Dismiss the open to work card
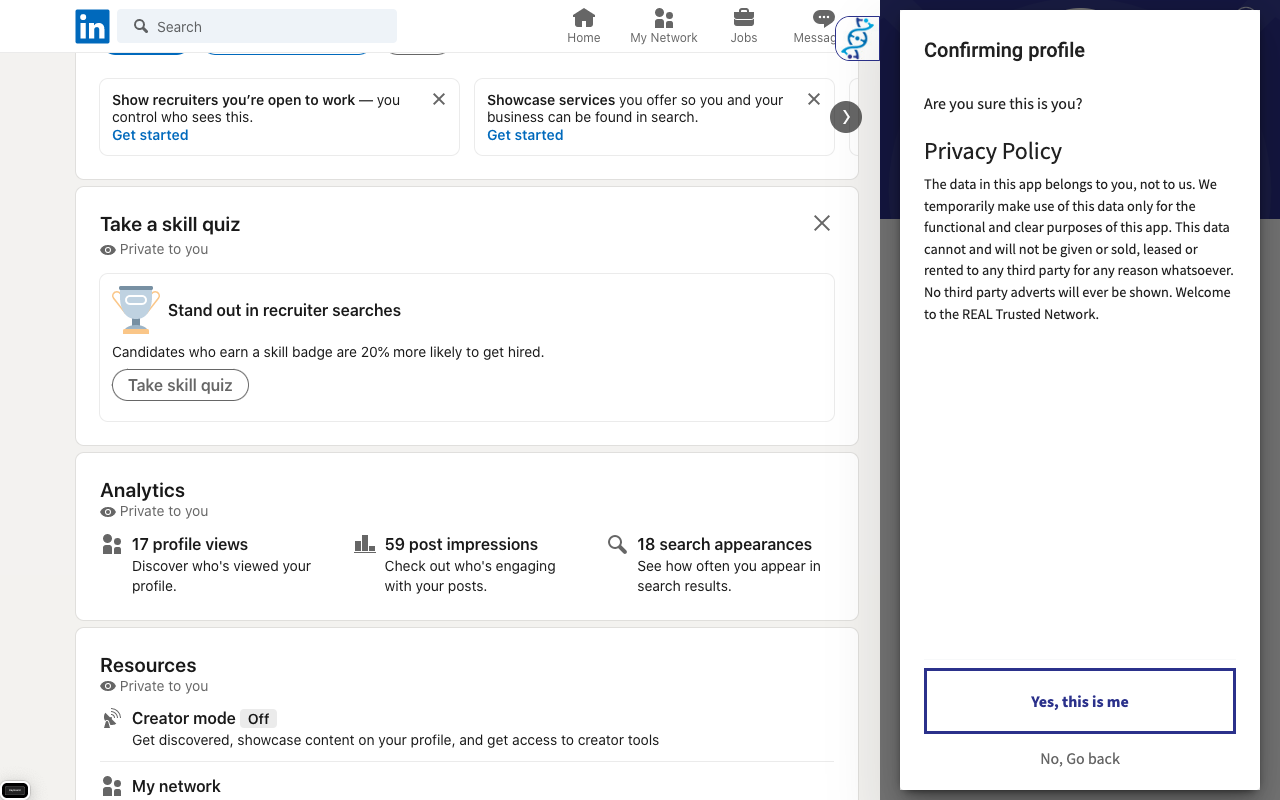 439,99
